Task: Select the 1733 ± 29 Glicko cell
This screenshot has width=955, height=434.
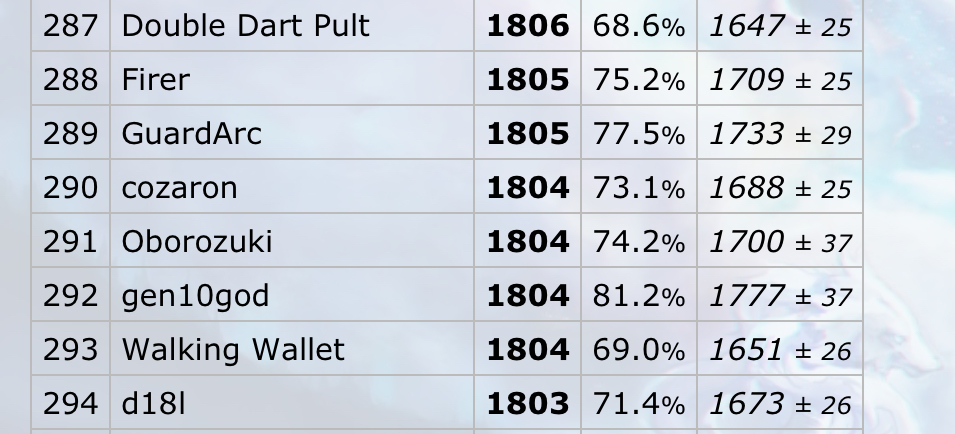Action: click(x=780, y=133)
